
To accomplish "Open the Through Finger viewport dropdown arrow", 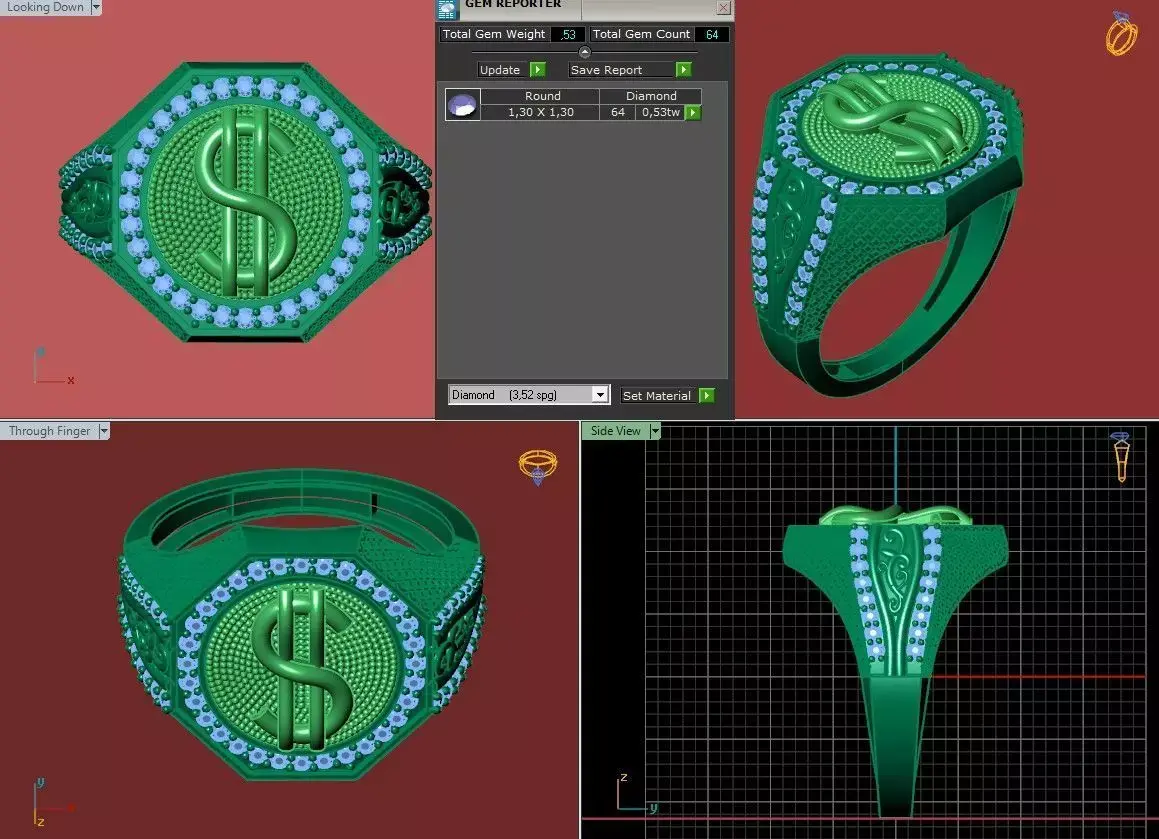I will (103, 431).
